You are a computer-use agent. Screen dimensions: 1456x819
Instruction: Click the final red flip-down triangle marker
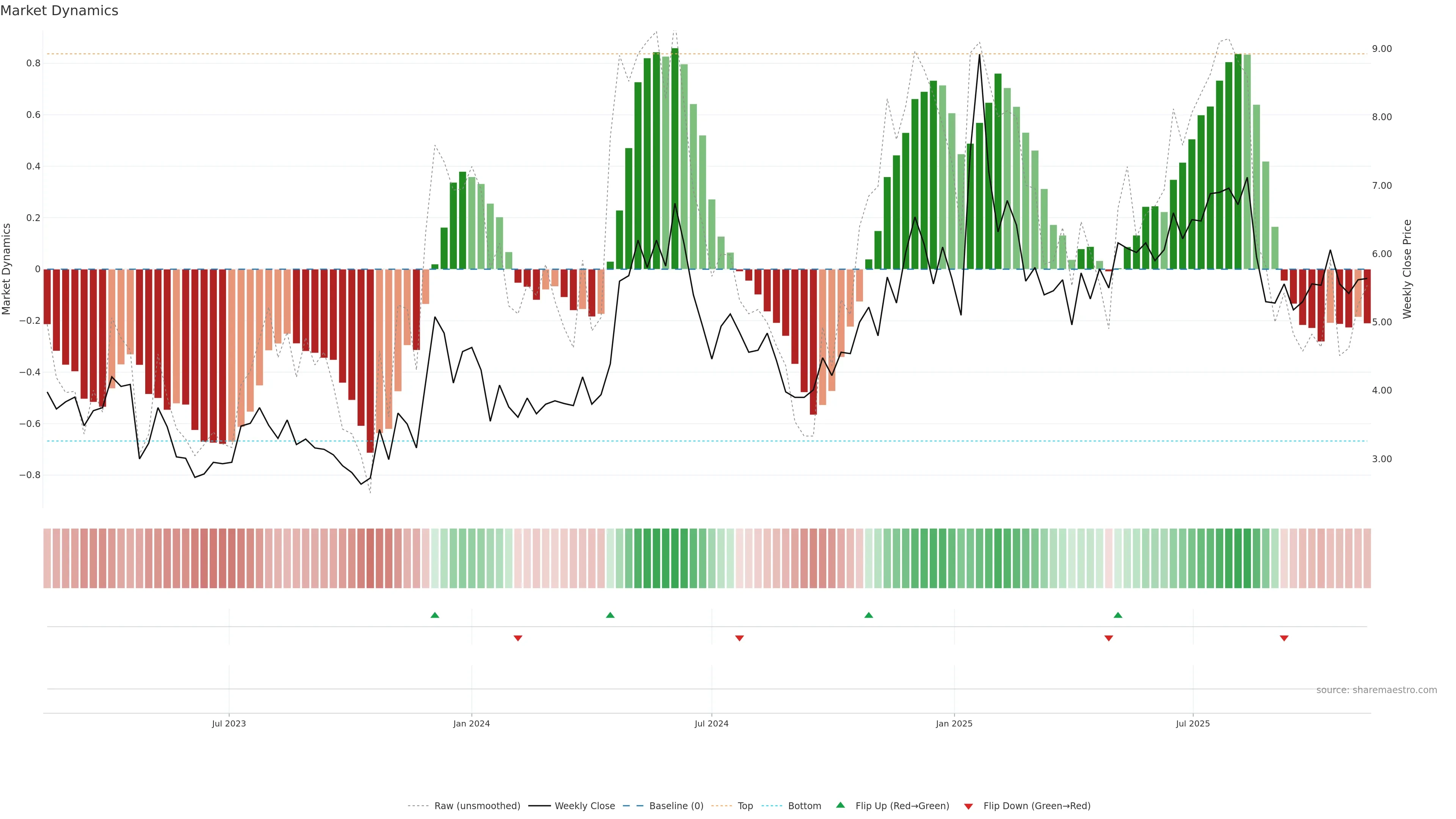coord(1283,638)
